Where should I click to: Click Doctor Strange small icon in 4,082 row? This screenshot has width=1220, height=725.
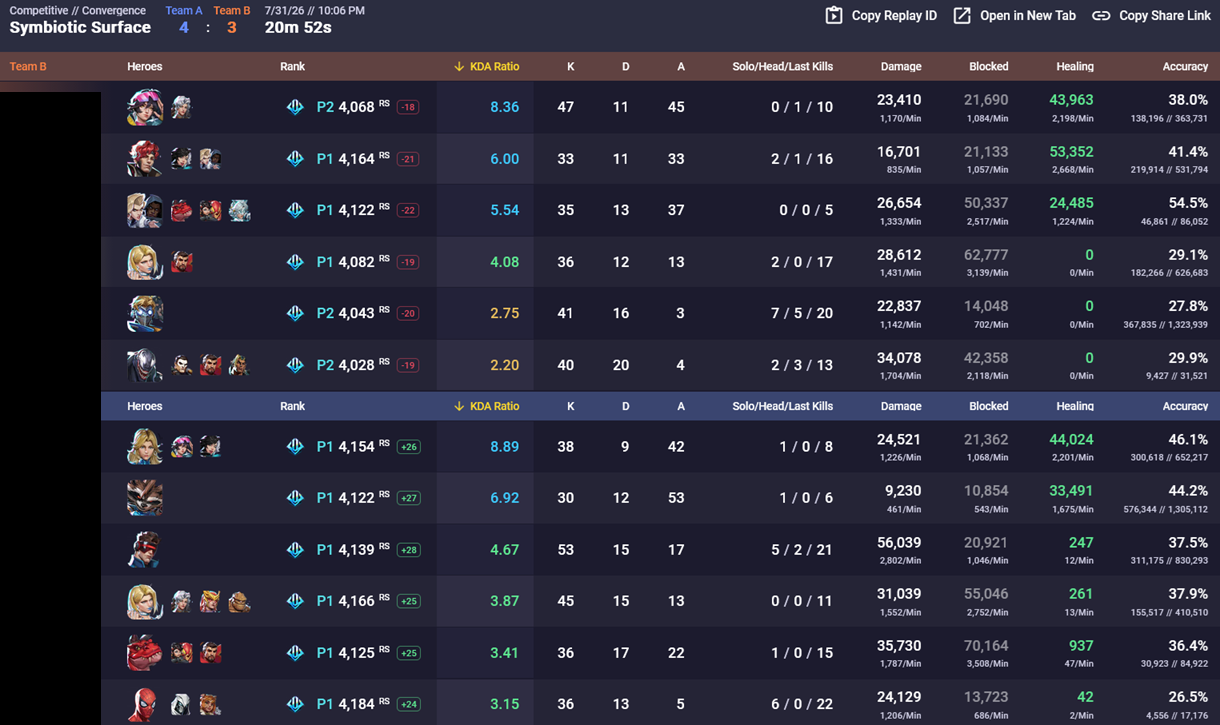pyautogui.click(x=181, y=262)
